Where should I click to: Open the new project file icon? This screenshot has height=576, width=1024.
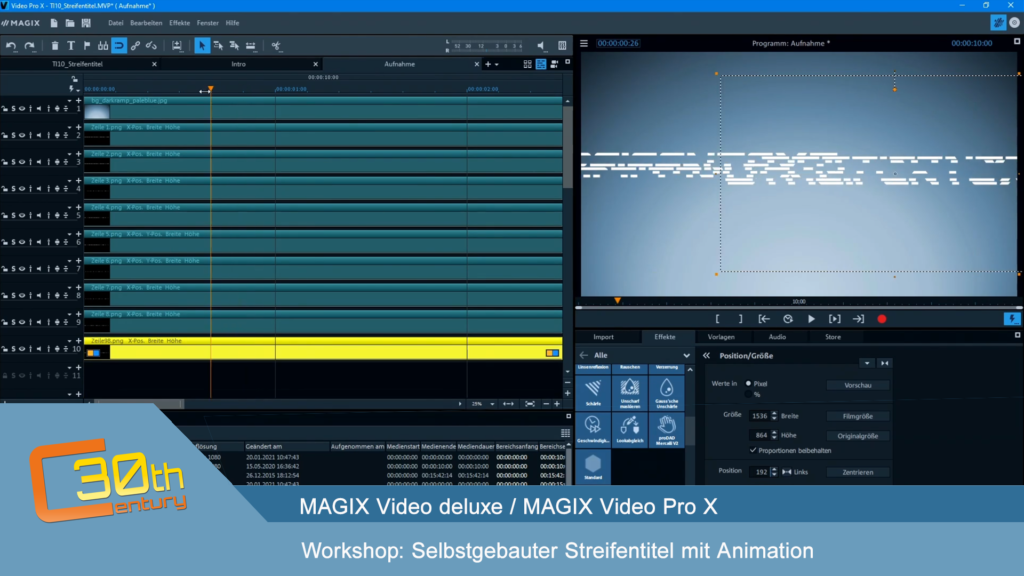(54, 23)
